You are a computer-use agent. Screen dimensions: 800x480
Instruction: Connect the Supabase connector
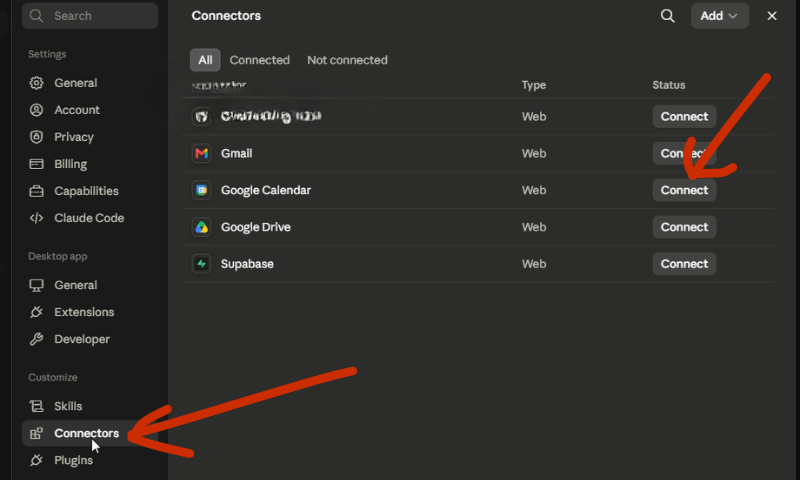click(x=684, y=264)
